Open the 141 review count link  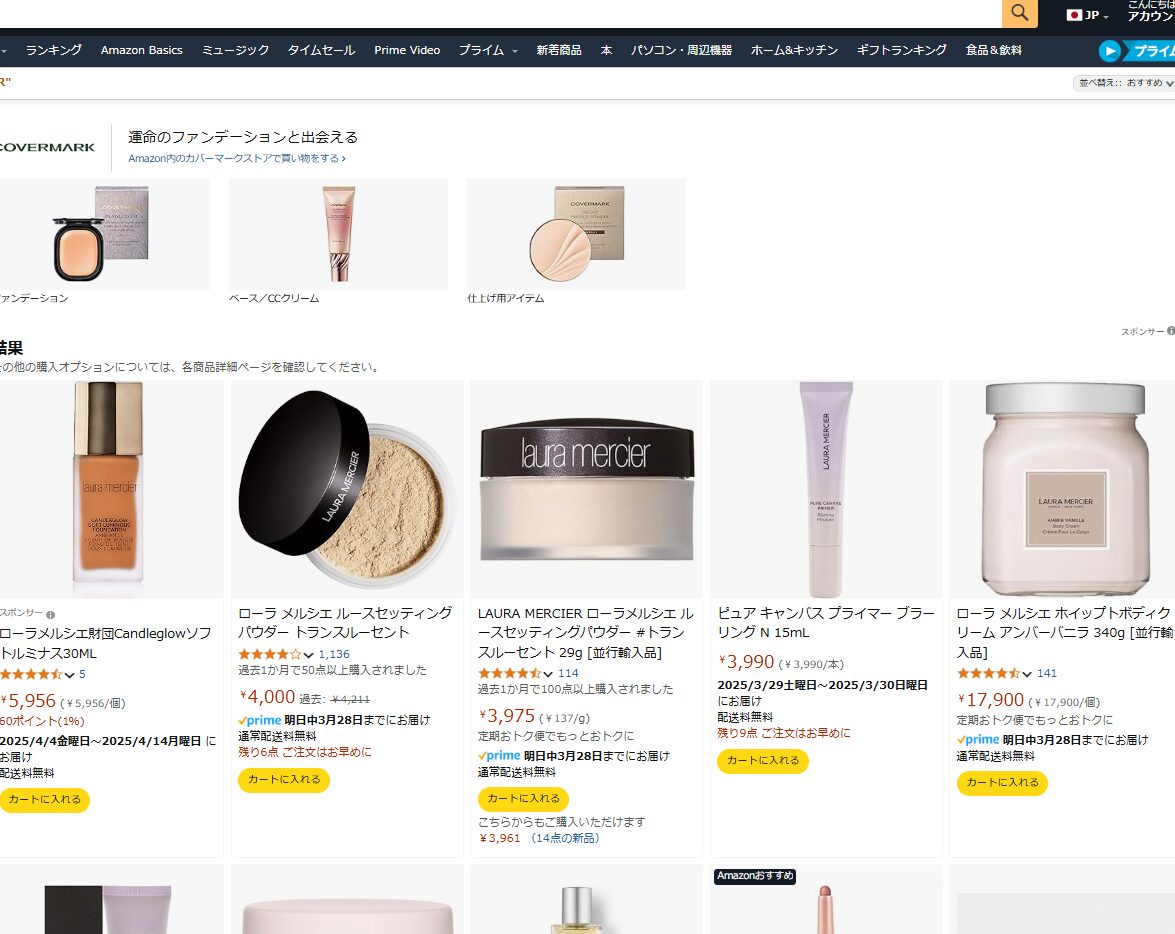tap(1047, 673)
